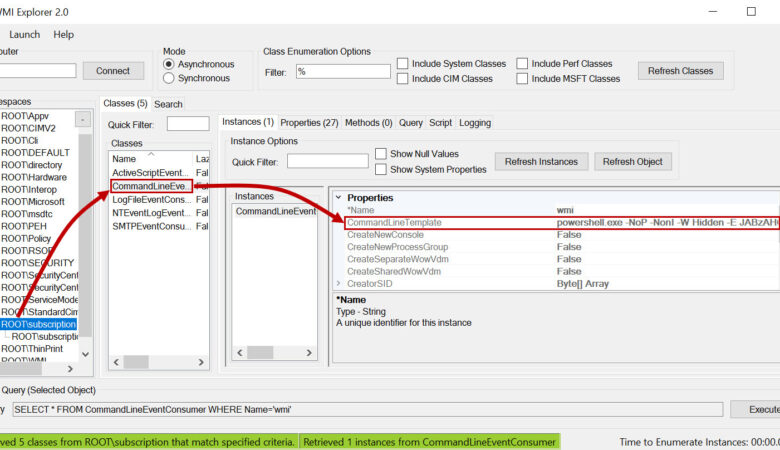
Task: Toggle Show System Properties checkbox
Action: coord(381,169)
